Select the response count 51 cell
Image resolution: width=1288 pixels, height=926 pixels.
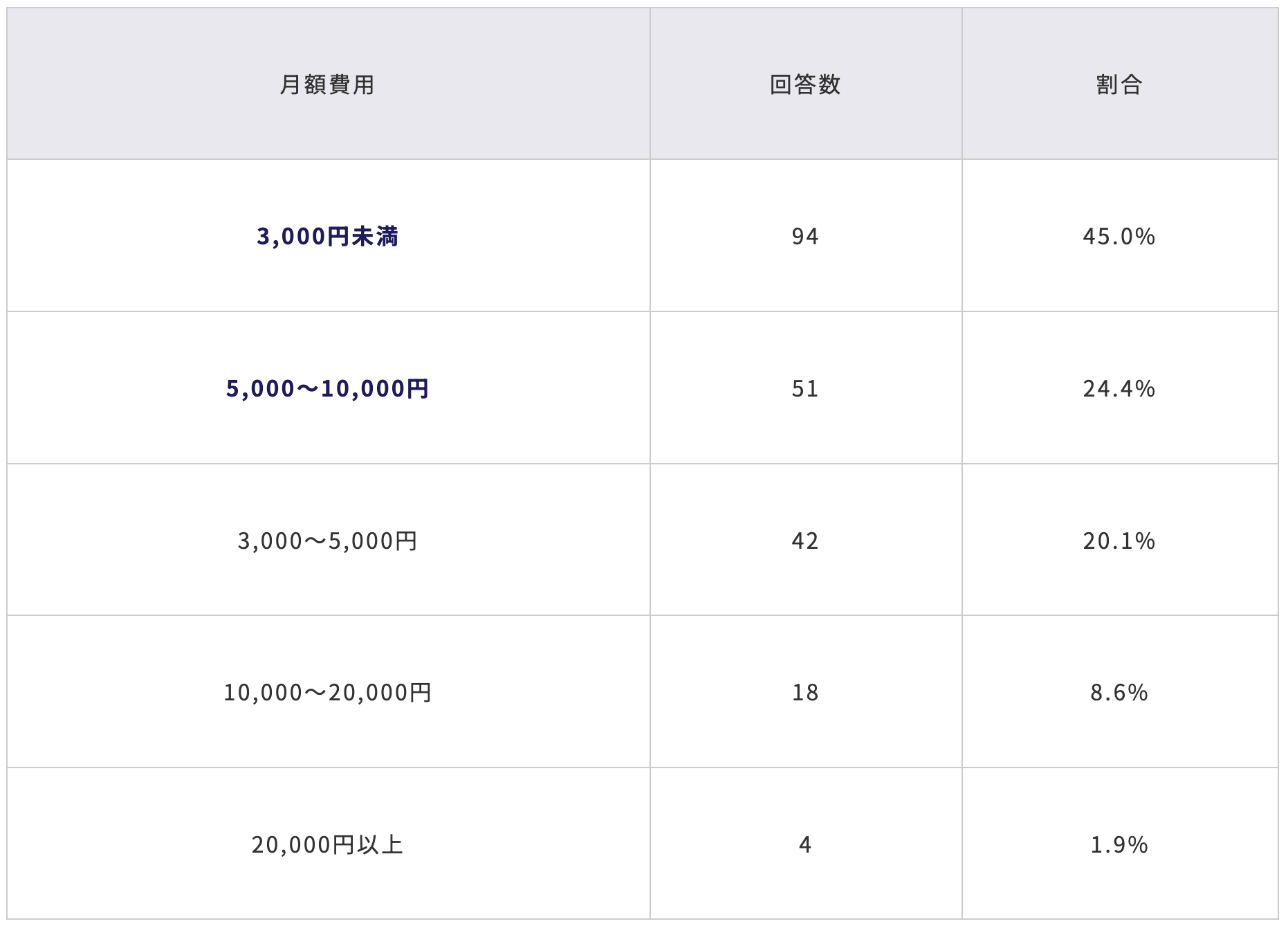(x=805, y=389)
